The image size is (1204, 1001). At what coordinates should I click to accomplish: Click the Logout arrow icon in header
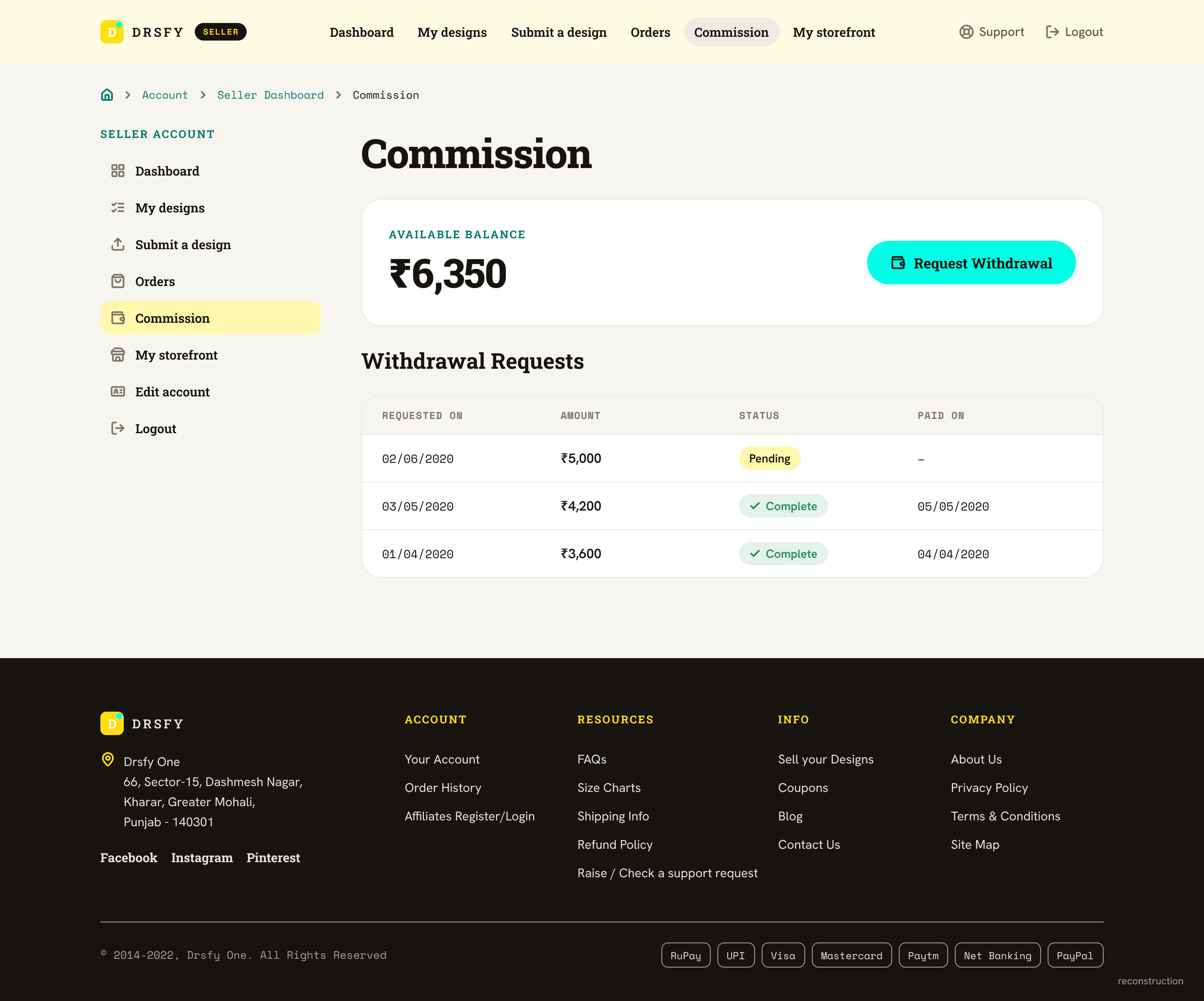[x=1052, y=32]
